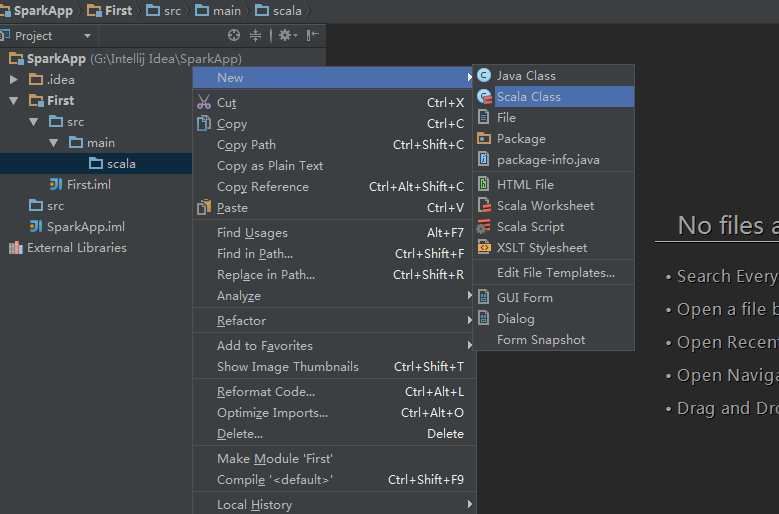Click the SparkApp.iml module file icon

point(36,226)
